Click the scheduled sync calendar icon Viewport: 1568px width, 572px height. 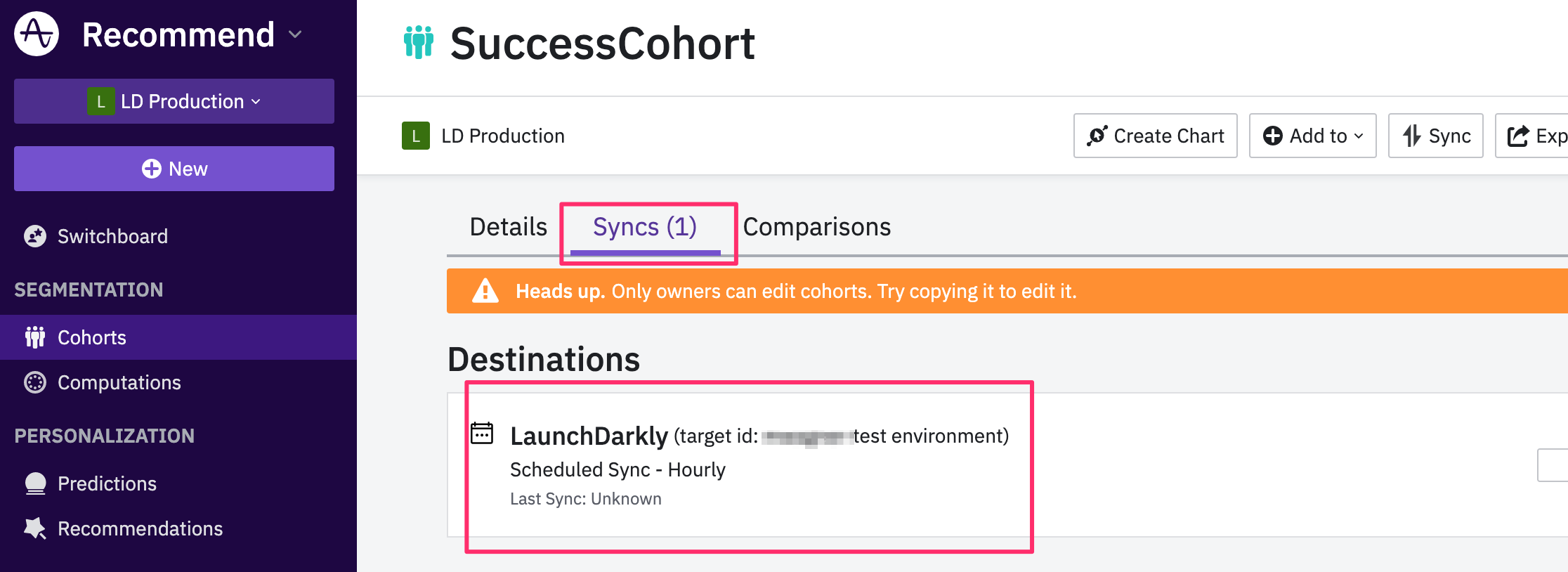click(482, 434)
